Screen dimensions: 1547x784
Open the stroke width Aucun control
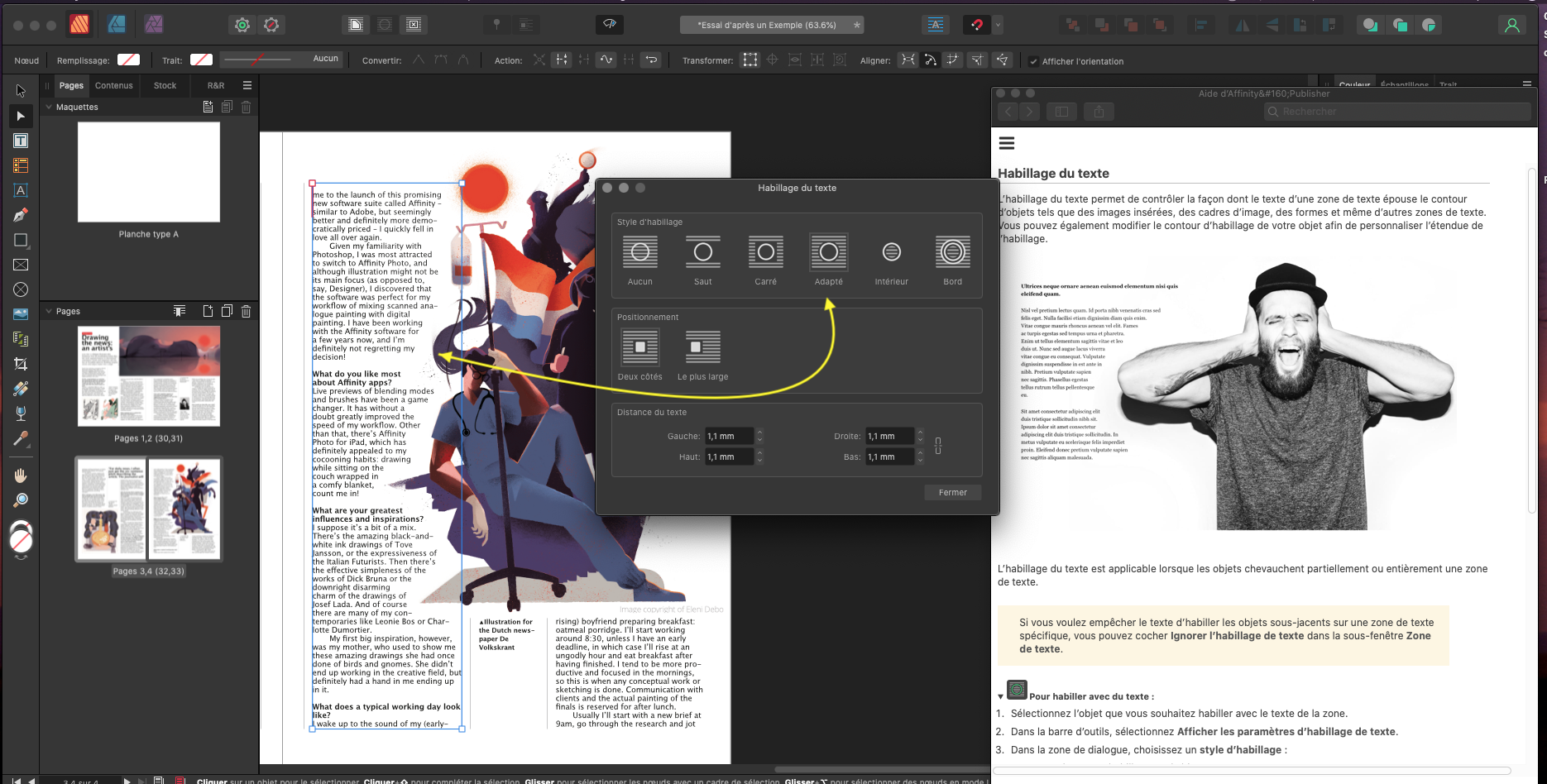click(281, 59)
